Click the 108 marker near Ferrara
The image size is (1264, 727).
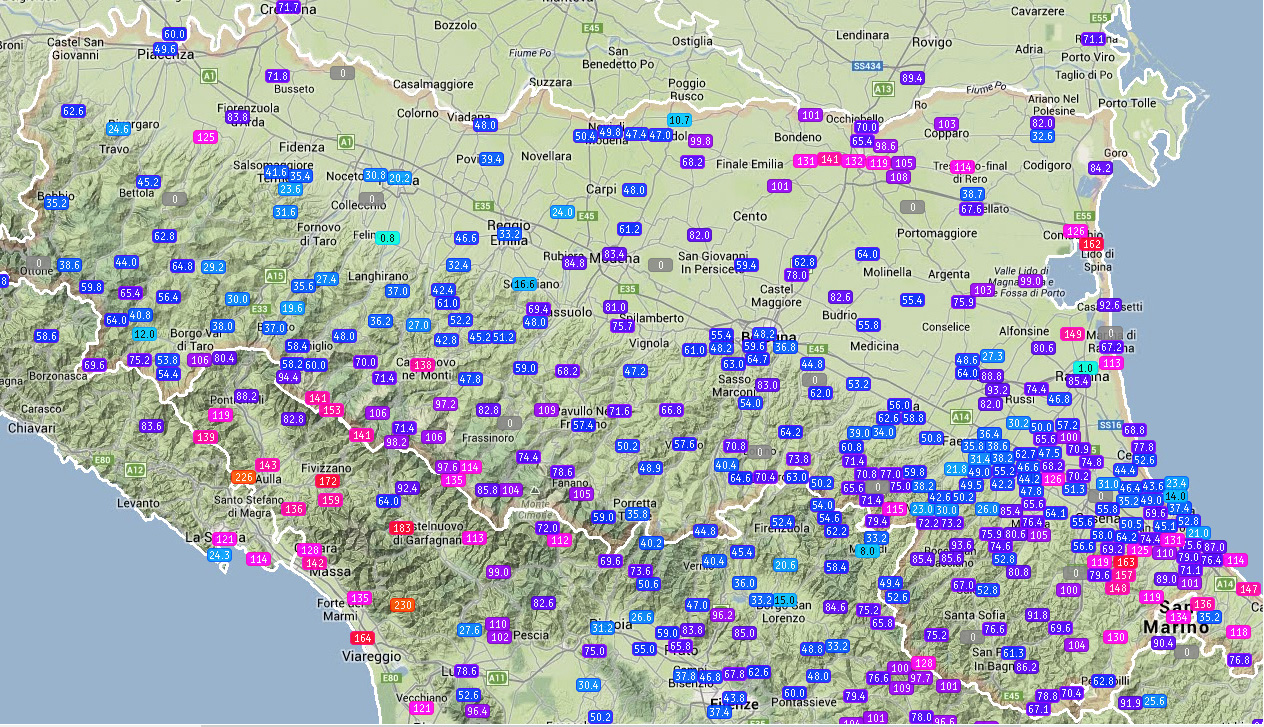(899, 177)
